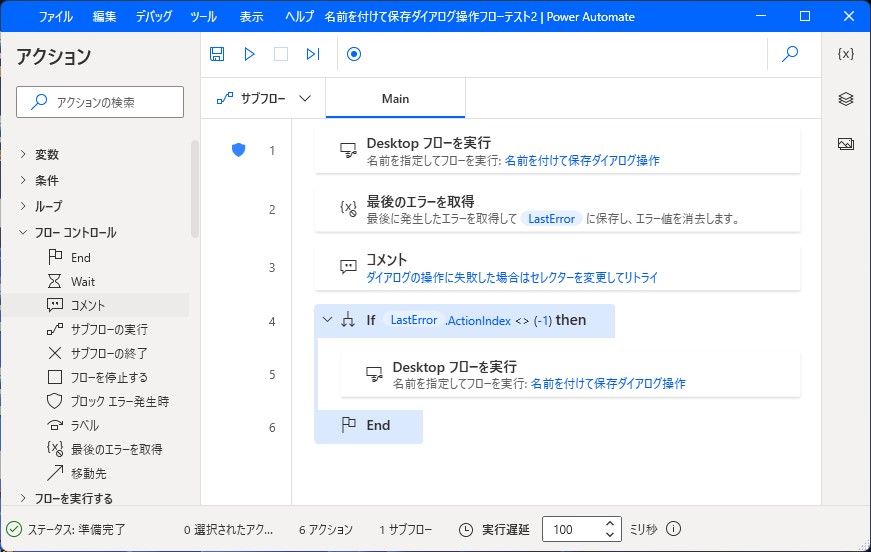This screenshot has width=871, height=552.
Task: Expand the フローを実行する category
Action: point(23,498)
